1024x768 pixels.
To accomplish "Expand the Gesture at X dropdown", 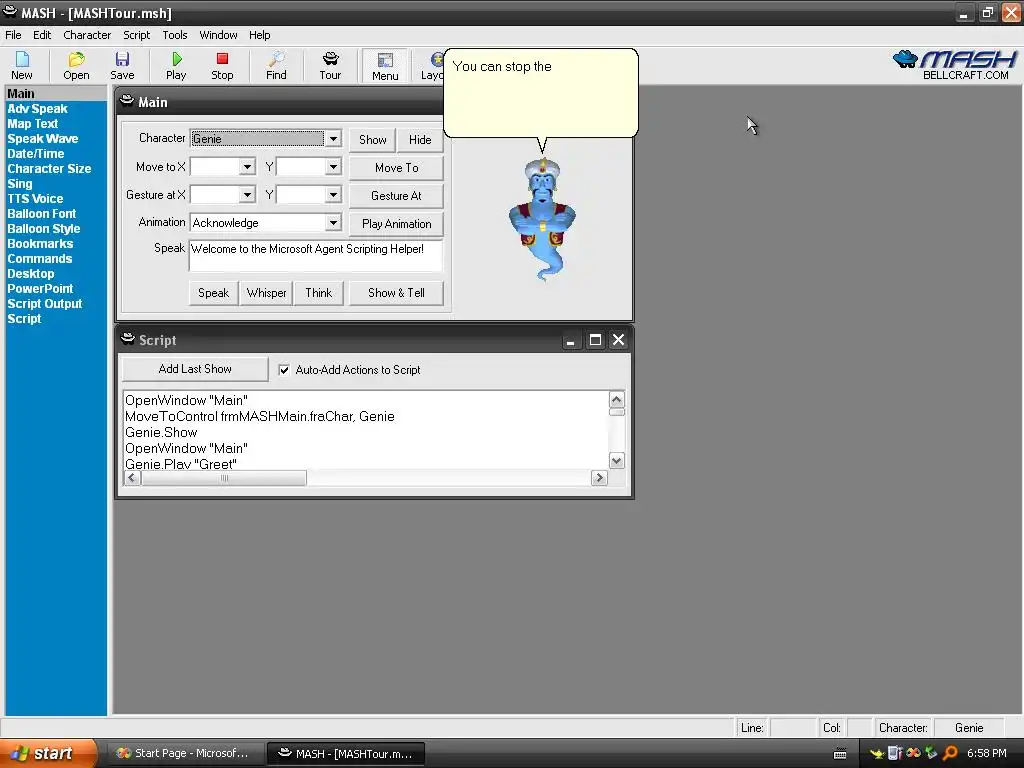I will point(247,195).
